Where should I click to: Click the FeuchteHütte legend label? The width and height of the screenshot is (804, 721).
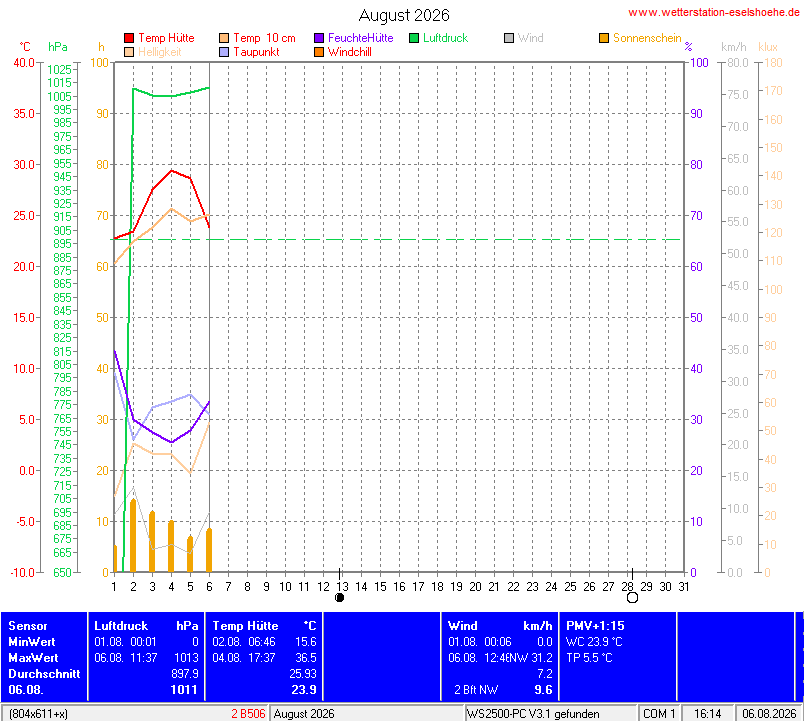[x=360, y=38]
